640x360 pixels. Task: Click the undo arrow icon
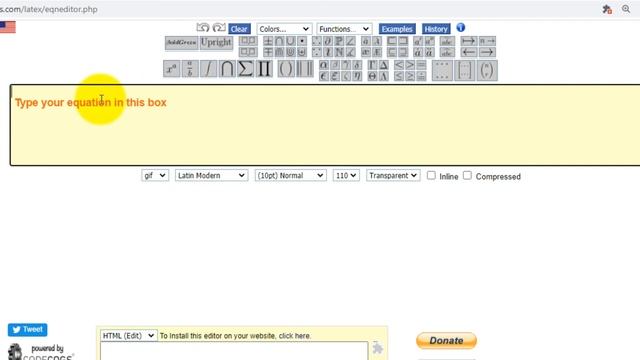[x=203, y=28]
